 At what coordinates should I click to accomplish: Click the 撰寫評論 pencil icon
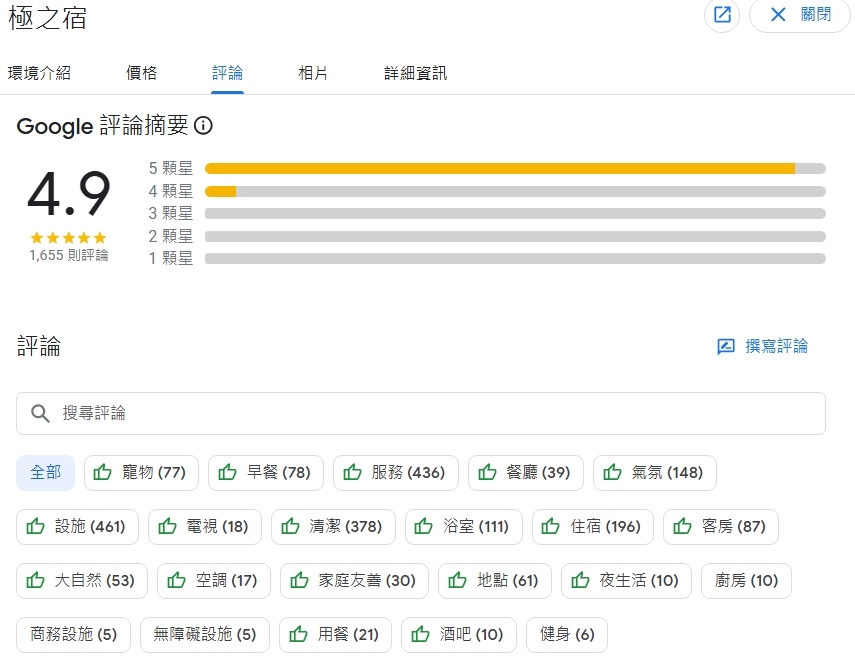click(726, 347)
